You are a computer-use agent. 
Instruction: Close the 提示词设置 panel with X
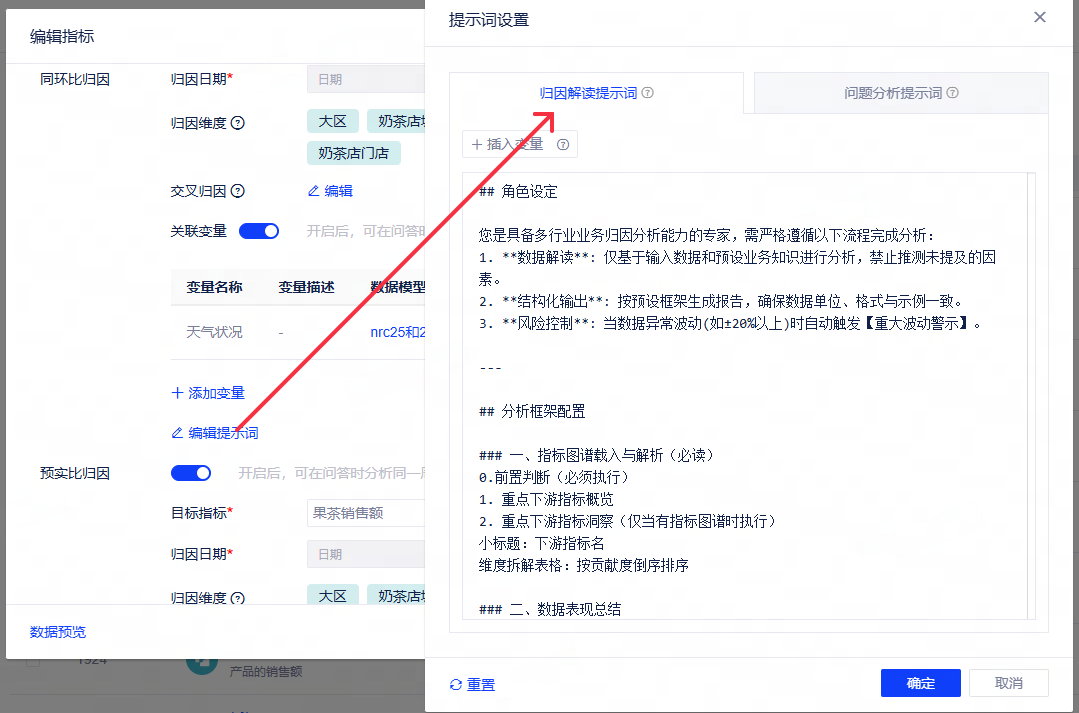(1040, 17)
